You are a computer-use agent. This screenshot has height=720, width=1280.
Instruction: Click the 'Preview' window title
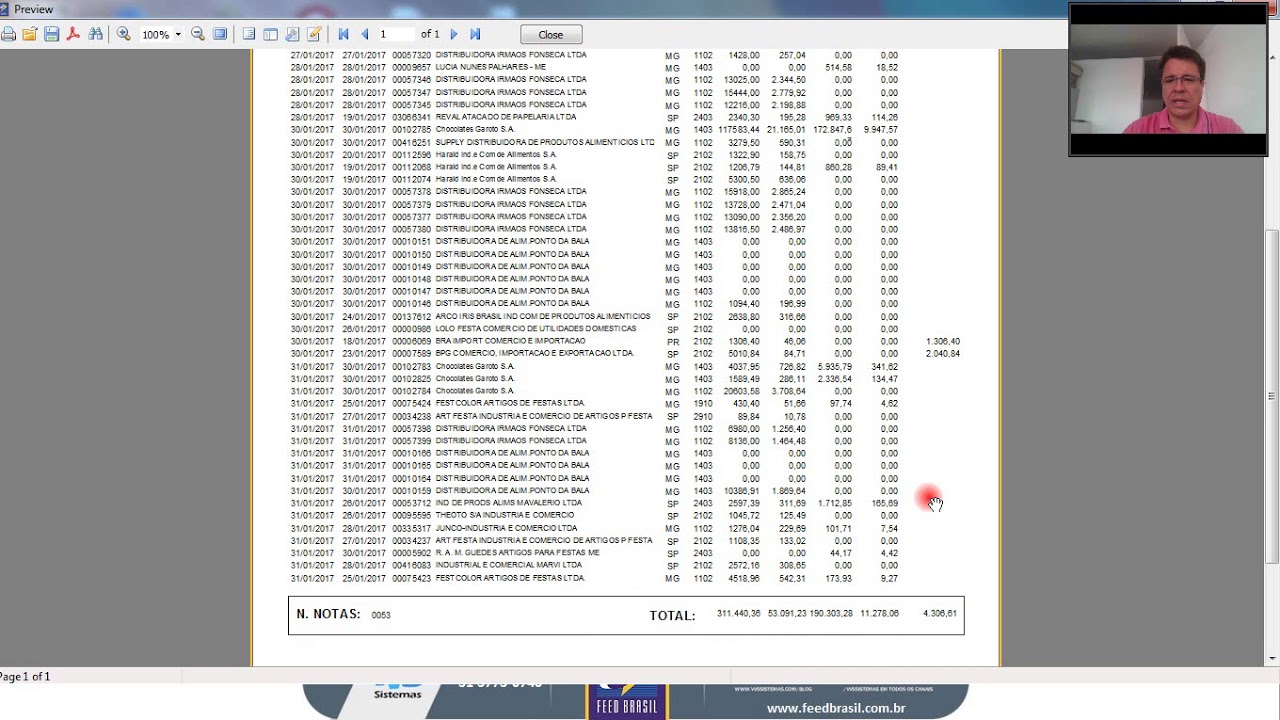[x=34, y=10]
